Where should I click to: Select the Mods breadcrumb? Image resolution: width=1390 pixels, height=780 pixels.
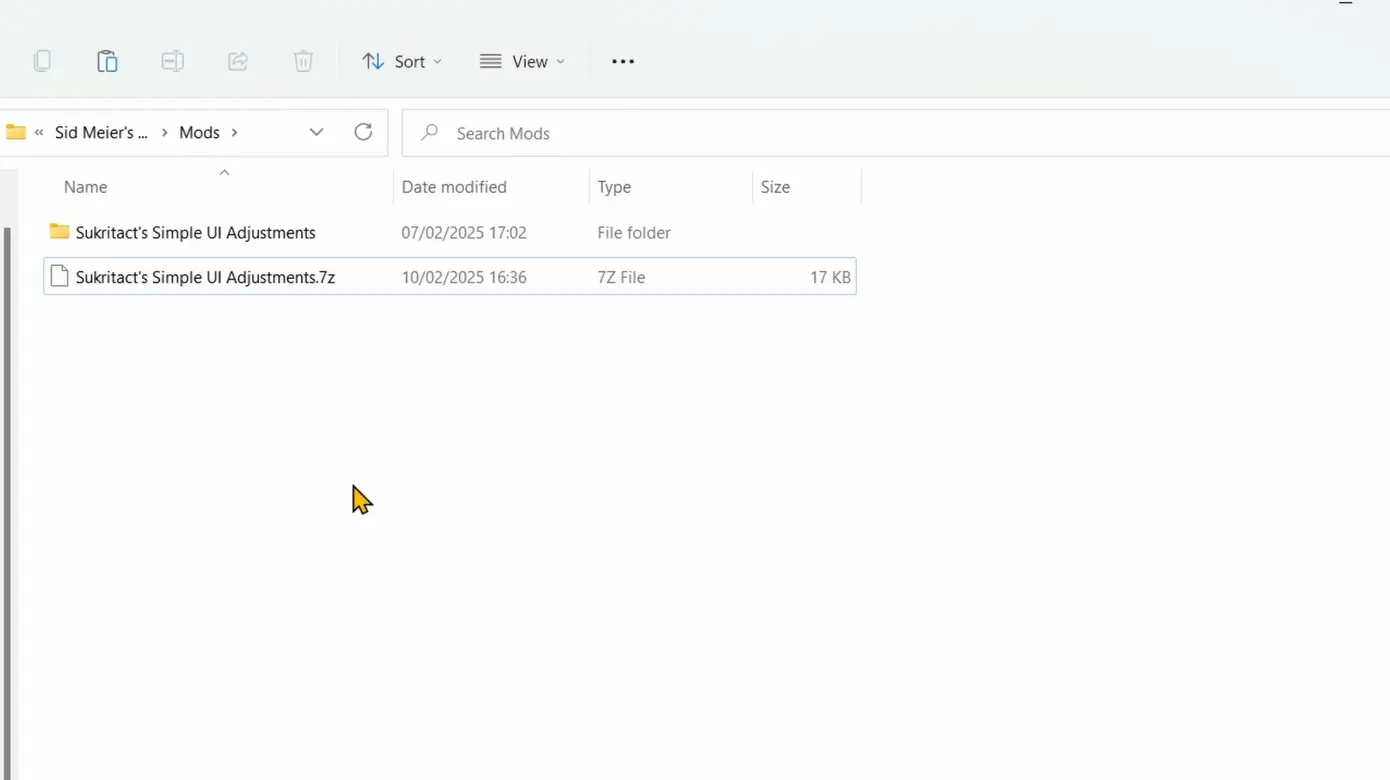tap(199, 132)
